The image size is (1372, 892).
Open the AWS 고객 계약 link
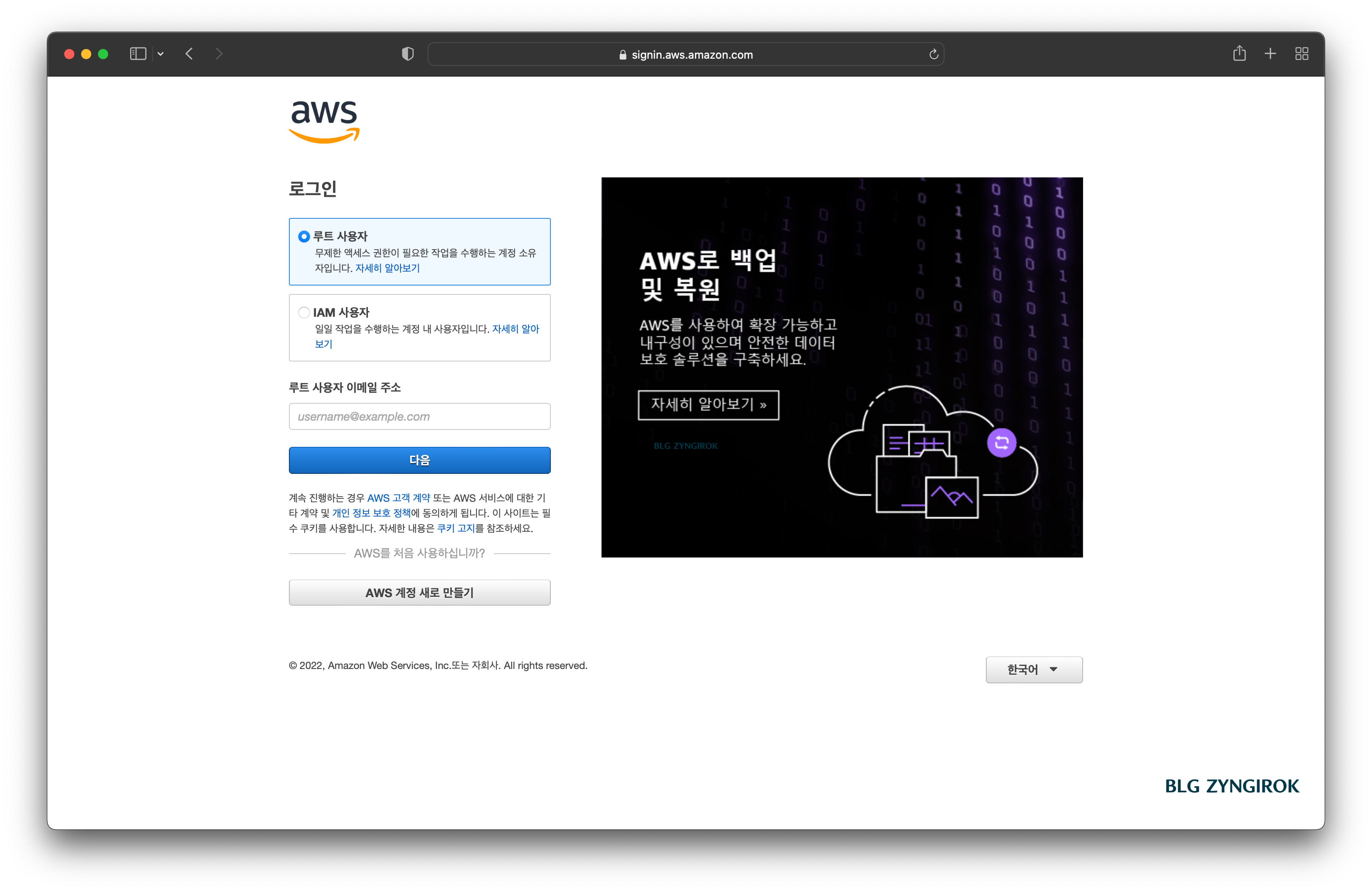[399, 498]
